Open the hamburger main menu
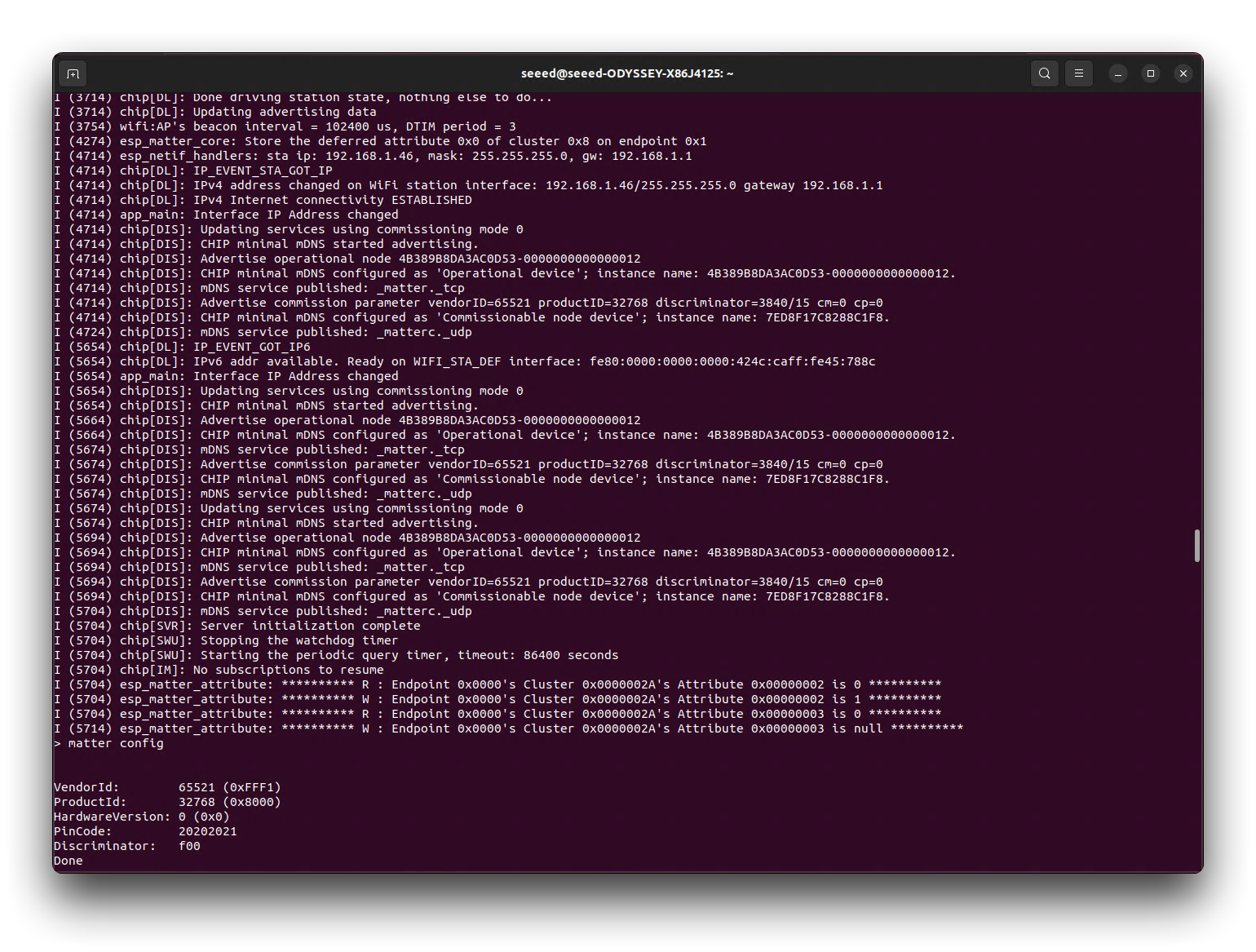 pyautogui.click(x=1079, y=73)
